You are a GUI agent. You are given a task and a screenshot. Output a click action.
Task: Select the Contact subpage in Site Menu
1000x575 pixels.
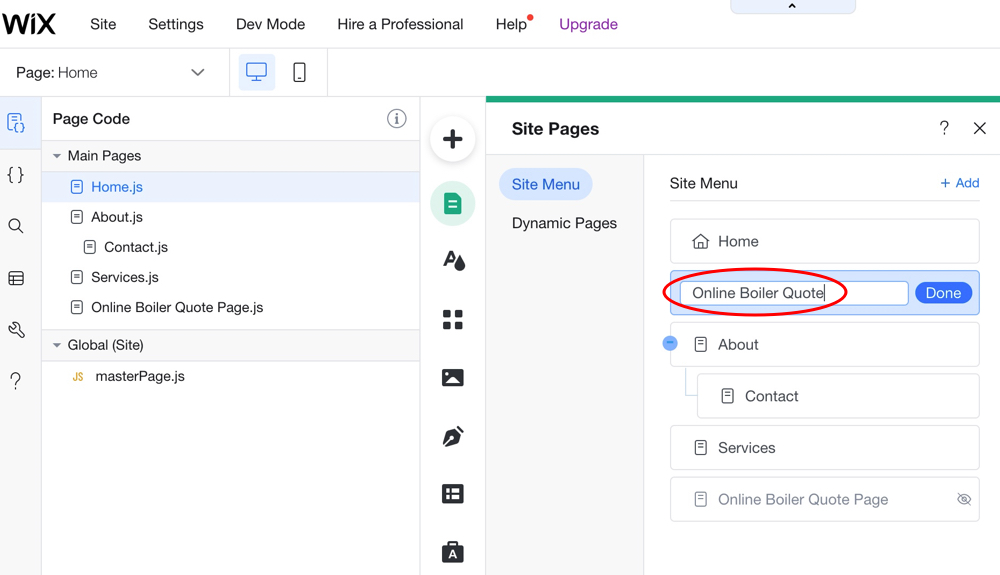click(x=838, y=396)
